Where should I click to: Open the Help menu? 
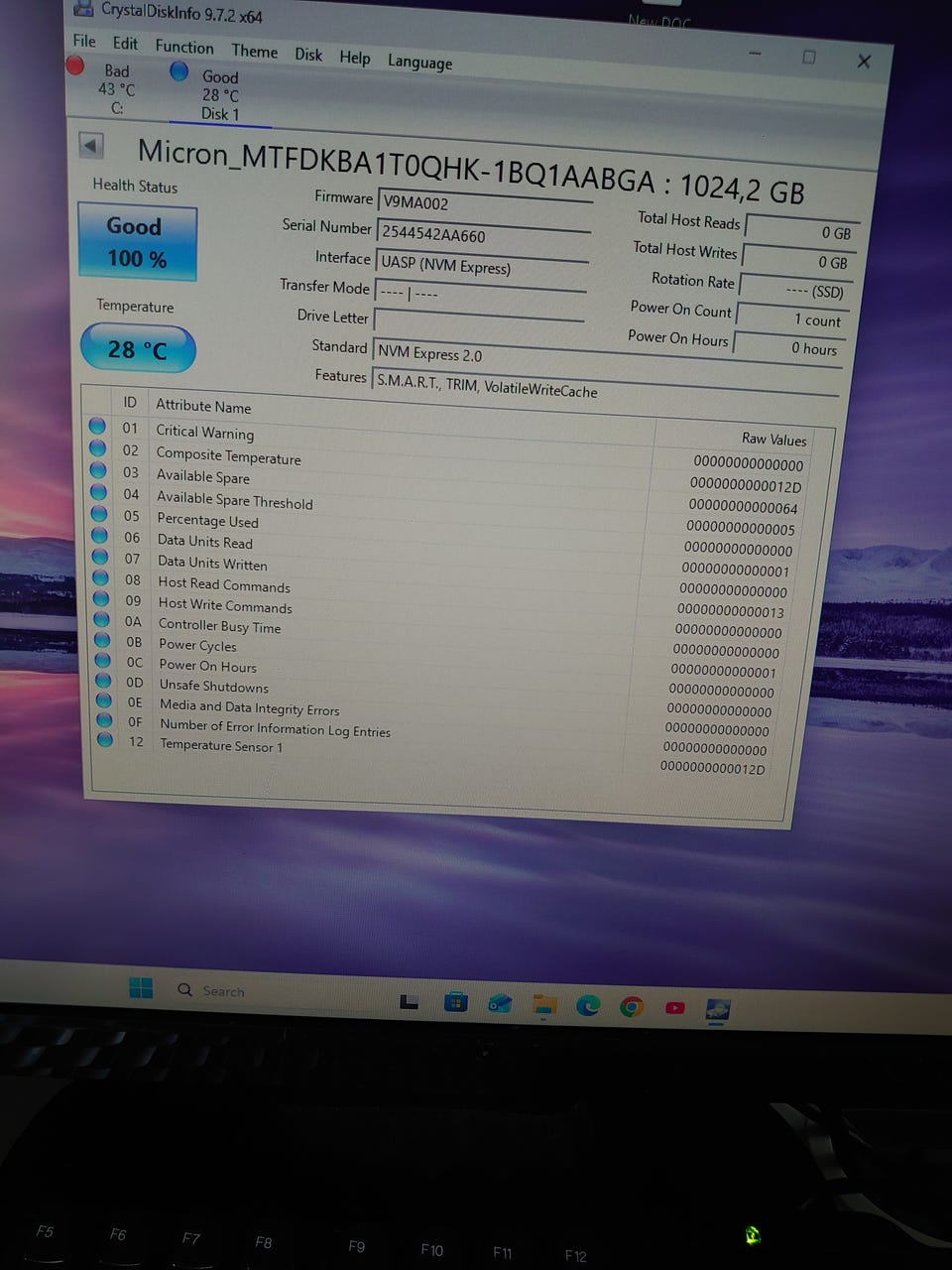355,58
